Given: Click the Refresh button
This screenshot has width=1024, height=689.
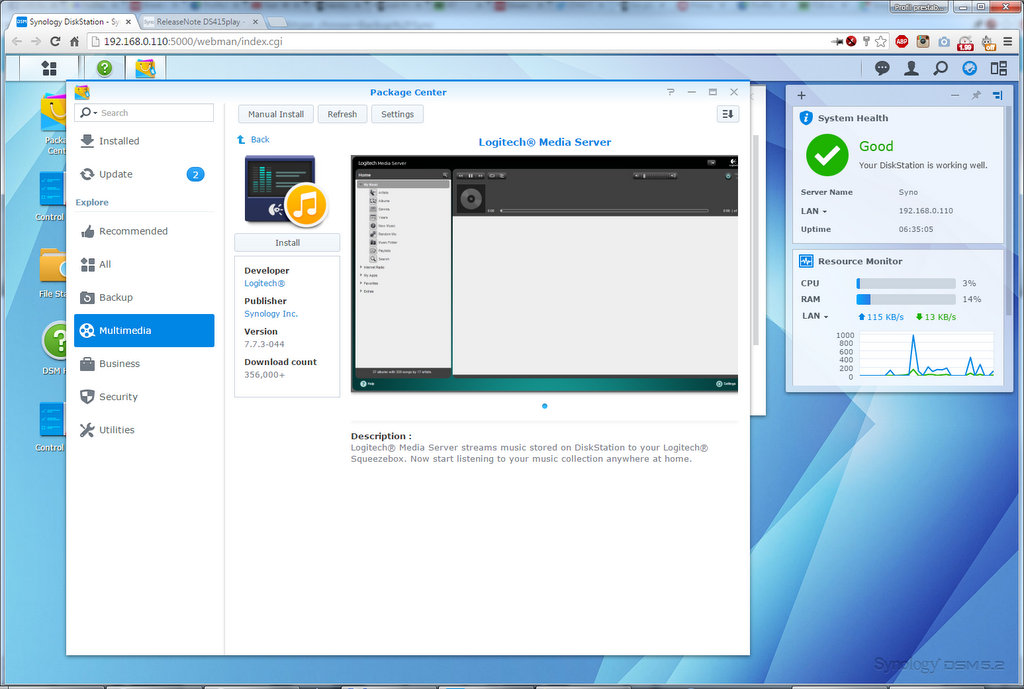Looking at the screenshot, I should 342,114.
